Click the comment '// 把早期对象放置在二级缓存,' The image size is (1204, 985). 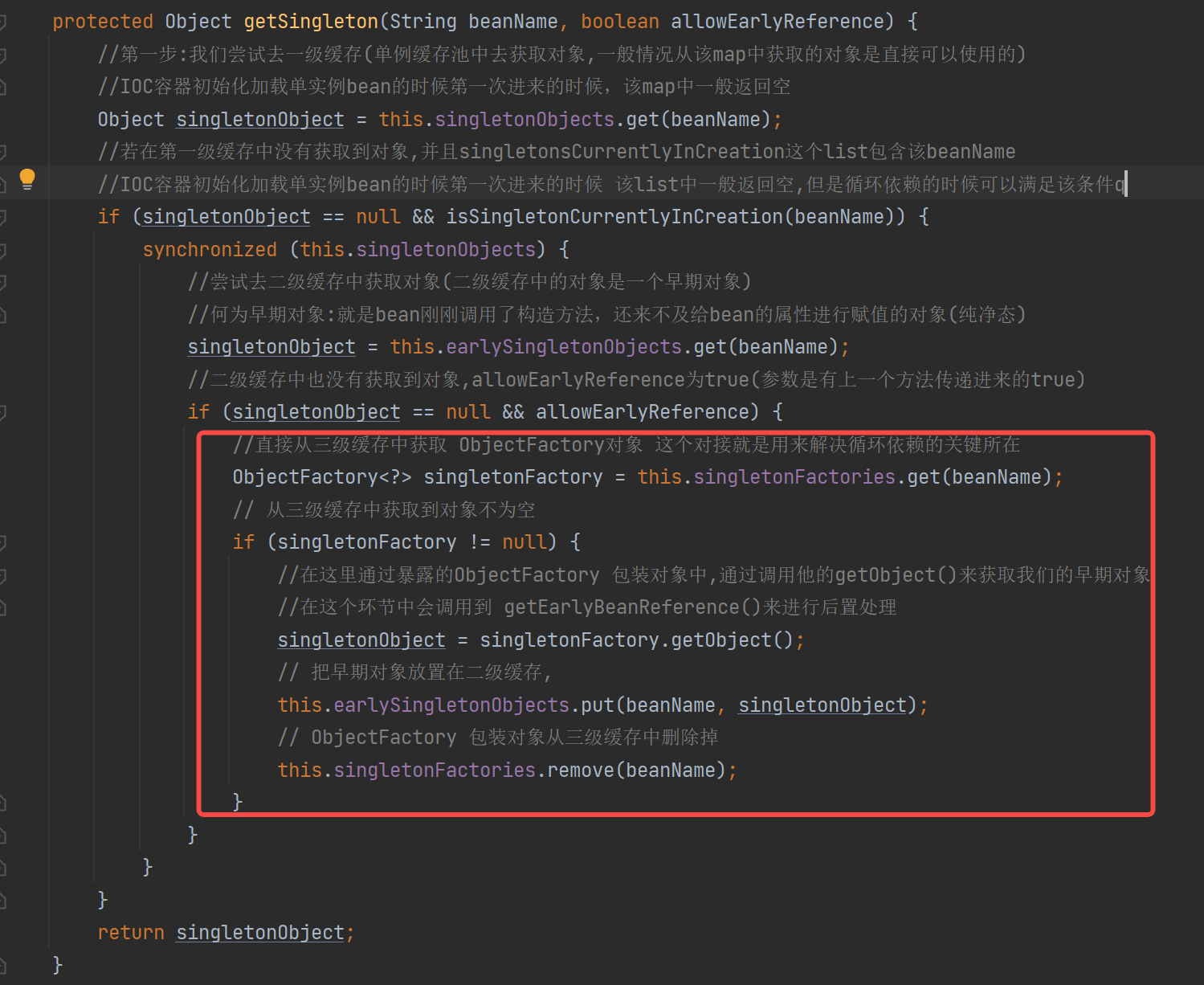point(414,672)
